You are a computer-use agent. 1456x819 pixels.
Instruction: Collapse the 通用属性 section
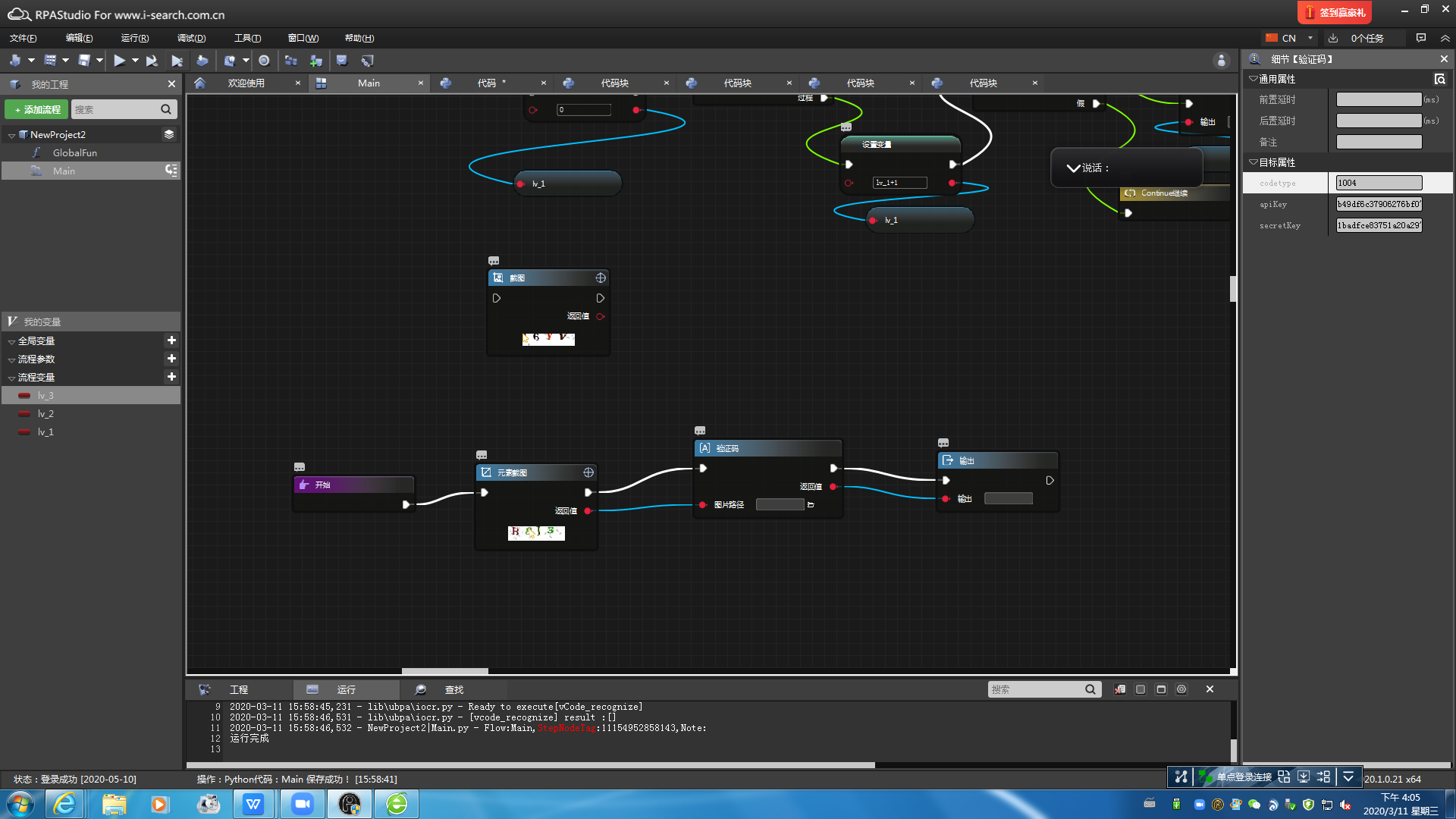click(x=1253, y=79)
